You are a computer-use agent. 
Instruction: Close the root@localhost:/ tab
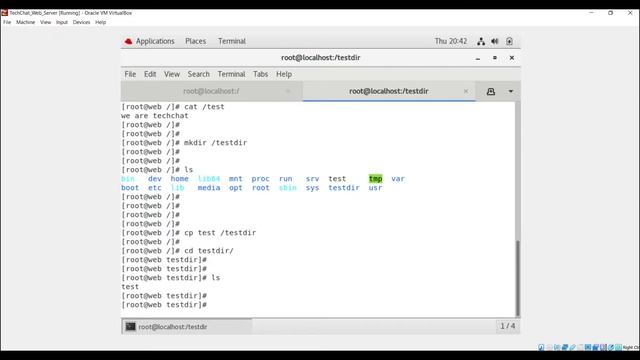click(x=288, y=91)
